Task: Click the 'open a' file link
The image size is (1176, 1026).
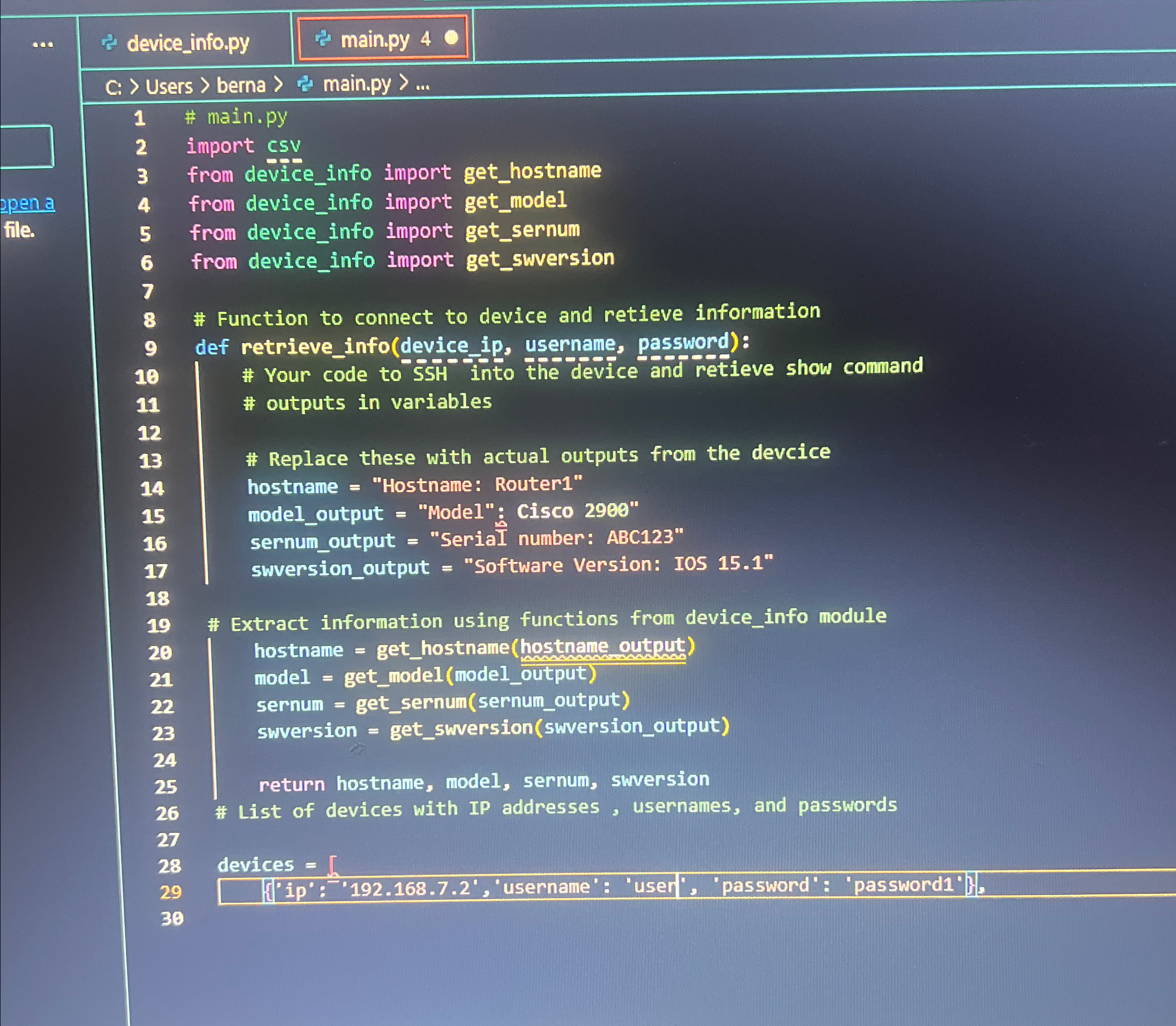Action: pos(27,203)
